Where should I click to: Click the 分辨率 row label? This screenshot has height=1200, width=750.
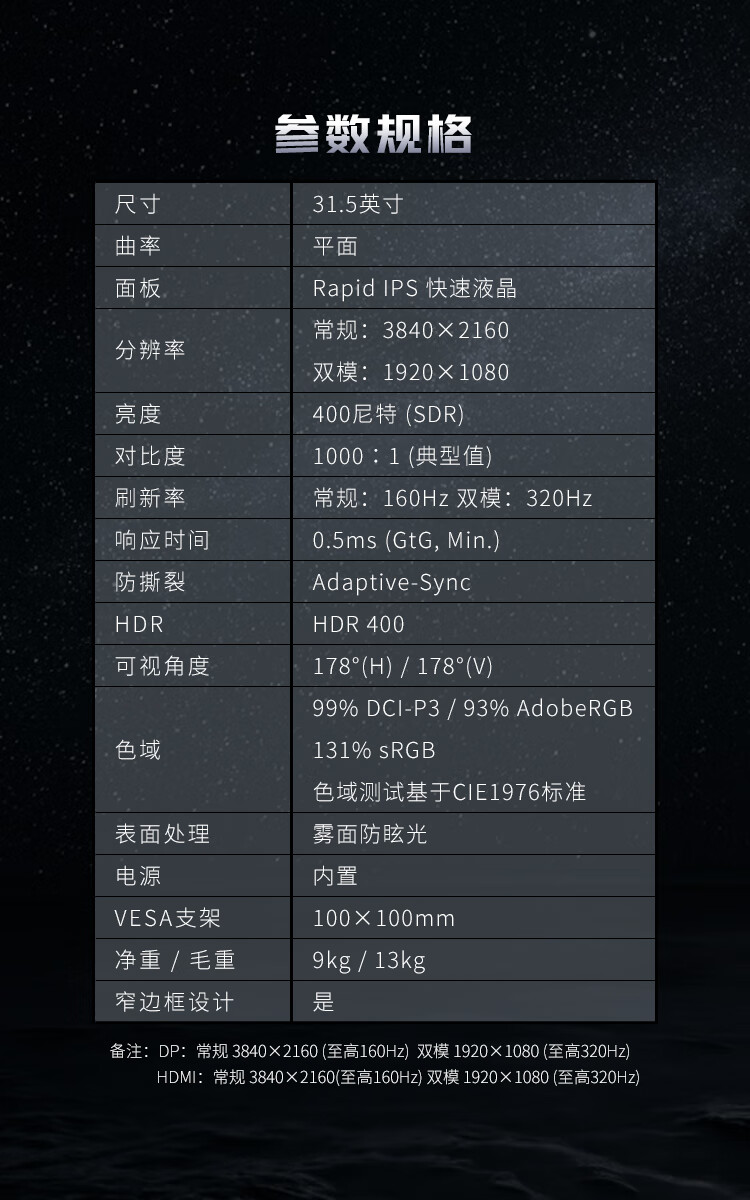click(150, 351)
